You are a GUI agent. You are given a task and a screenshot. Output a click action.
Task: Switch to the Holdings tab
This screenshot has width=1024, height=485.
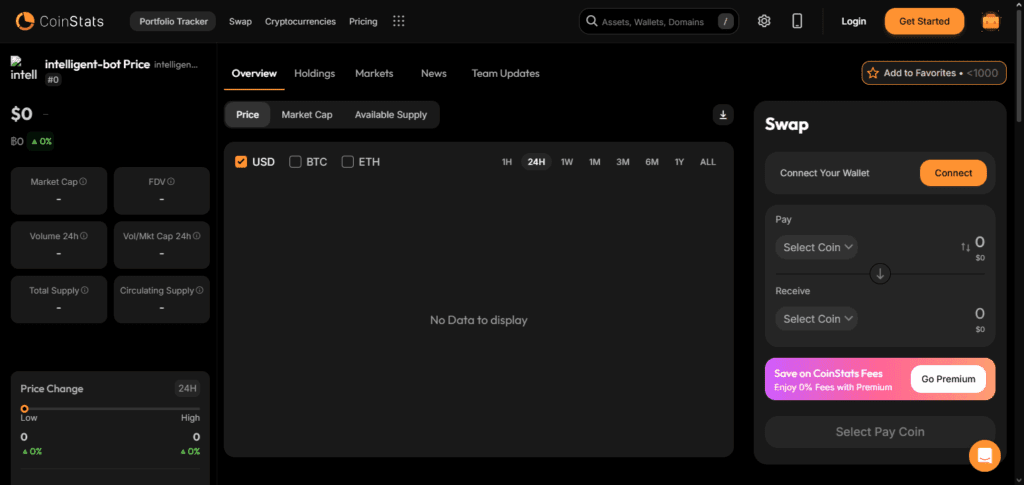point(314,74)
